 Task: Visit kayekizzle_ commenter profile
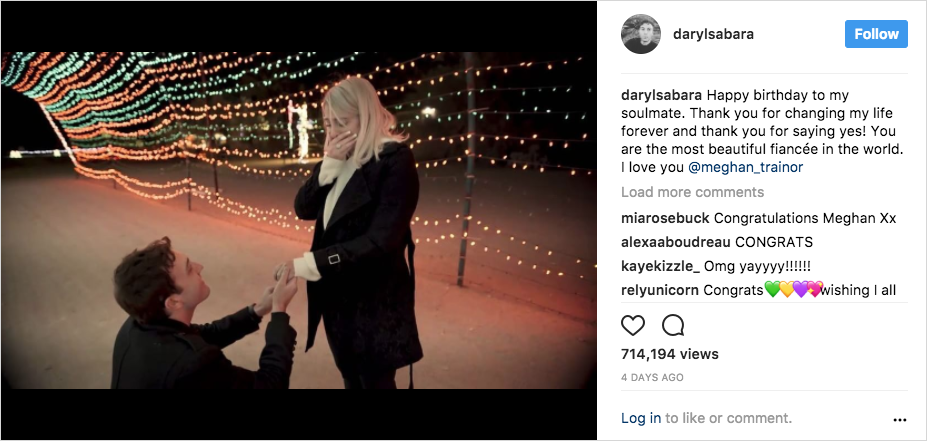(x=660, y=267)
